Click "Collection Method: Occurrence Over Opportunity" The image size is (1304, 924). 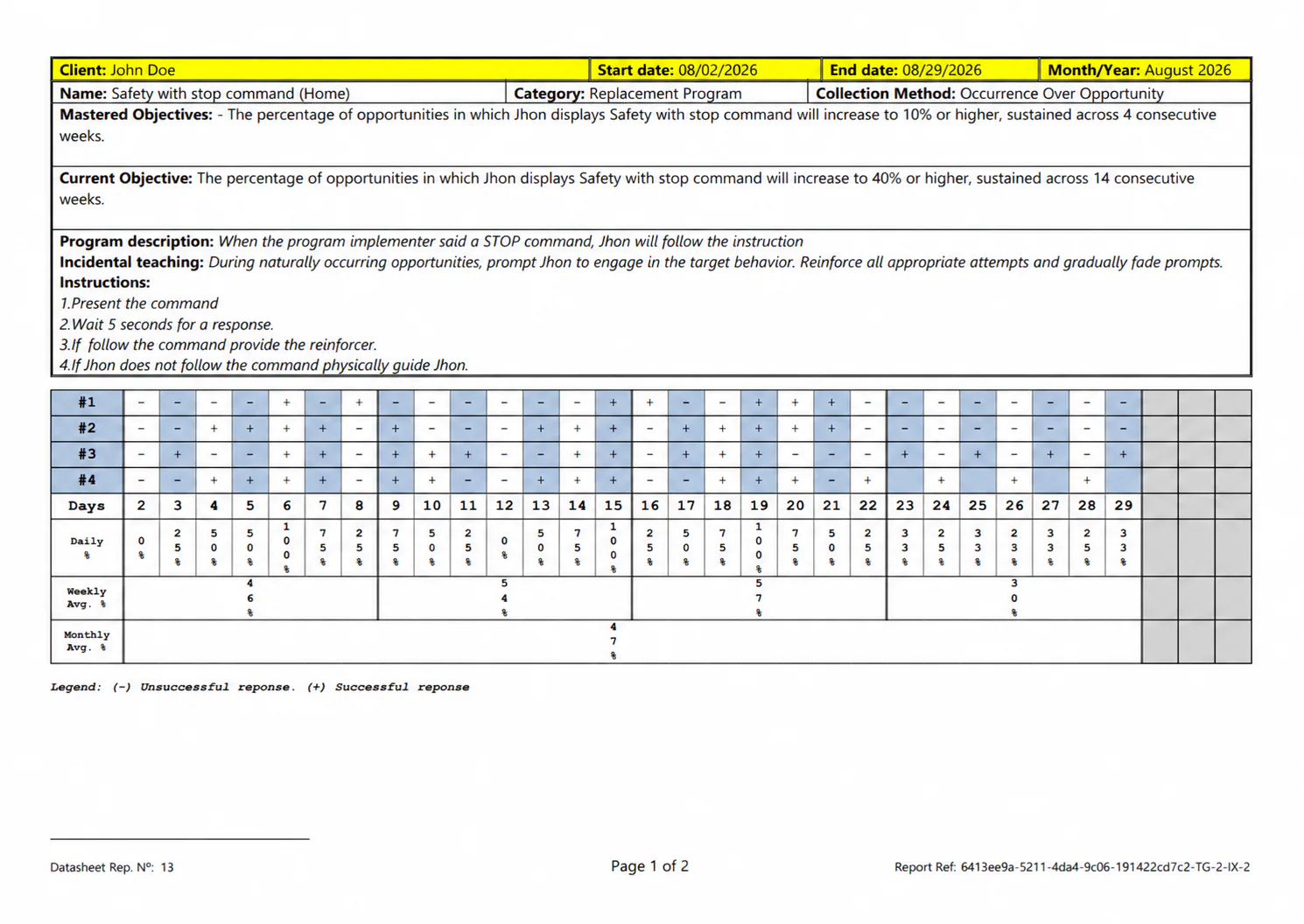pos(990,94)
